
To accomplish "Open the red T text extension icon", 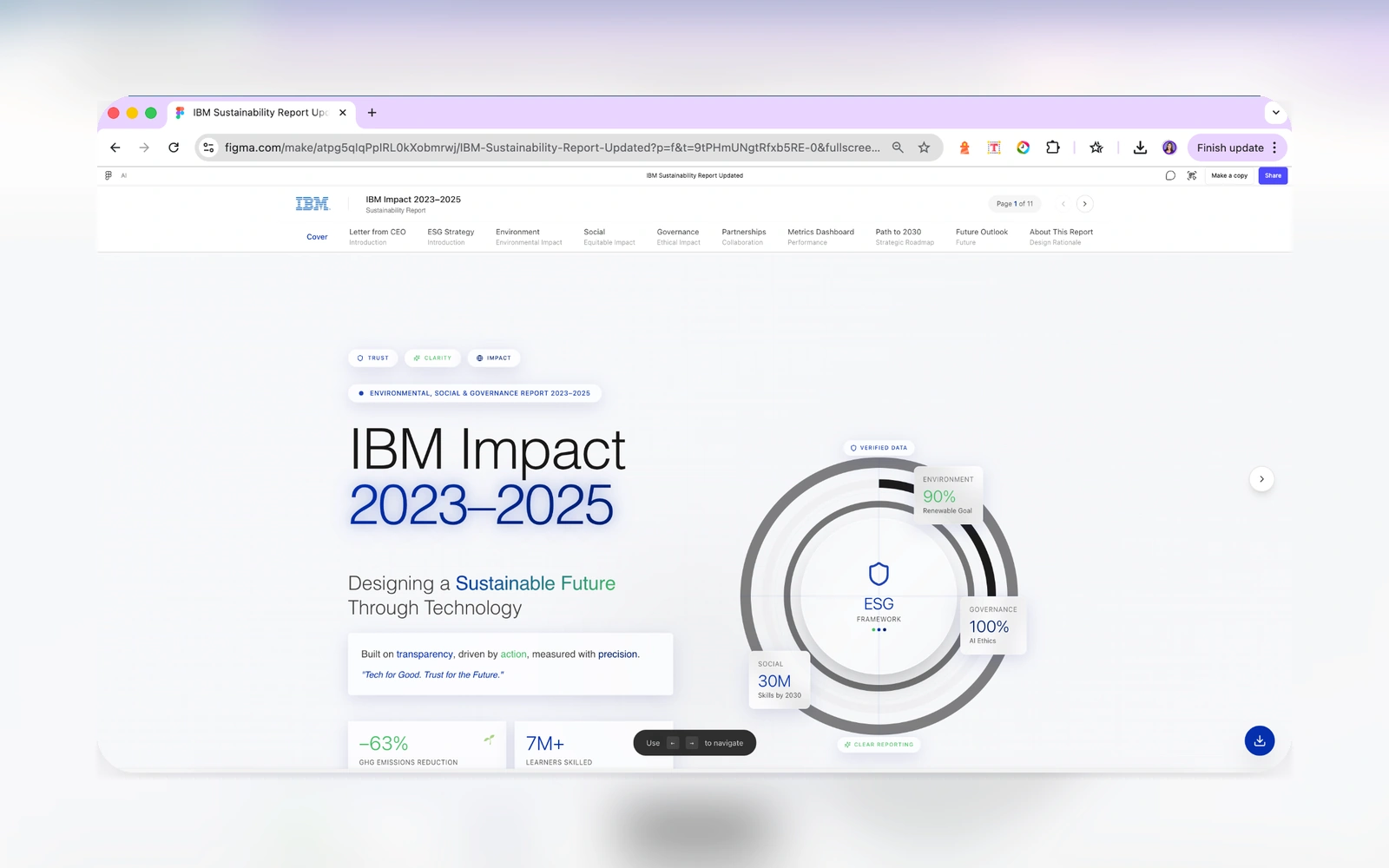I will coord(994,148).
